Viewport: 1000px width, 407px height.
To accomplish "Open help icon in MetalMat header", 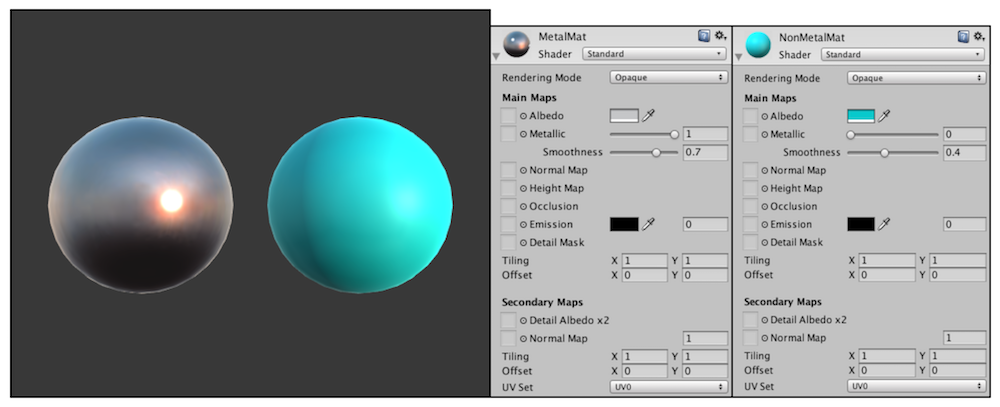I will pos(703,36).
